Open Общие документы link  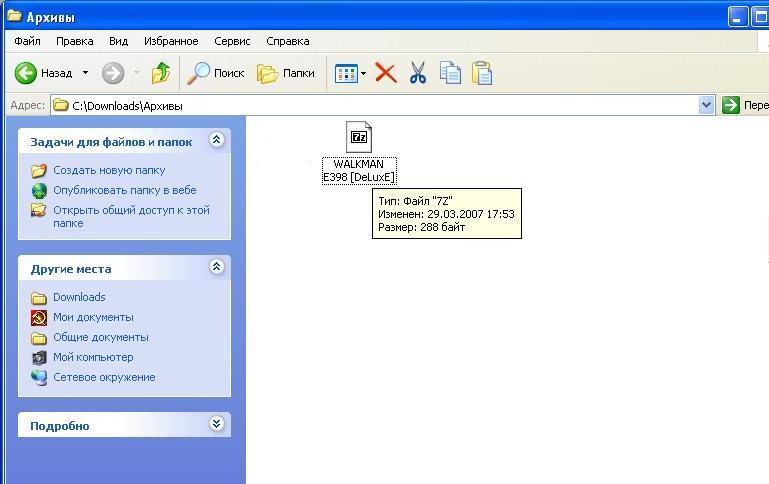click(x=101, y=337)
